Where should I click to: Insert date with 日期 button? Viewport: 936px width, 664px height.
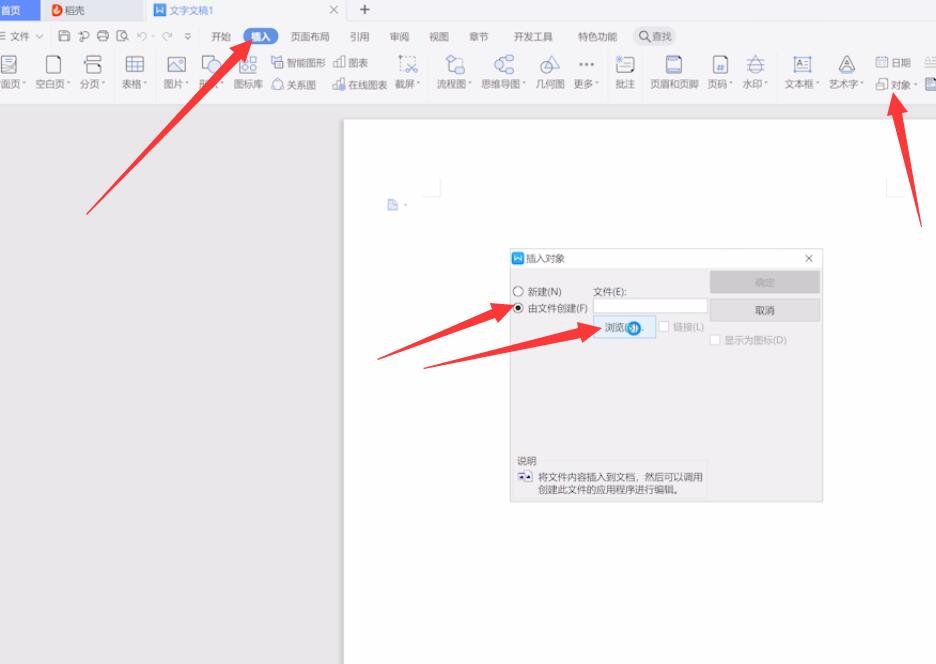pos(893,62)
